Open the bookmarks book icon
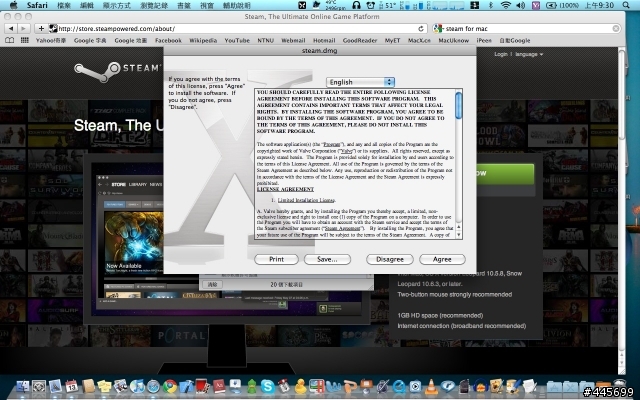 tap(9, 40)
